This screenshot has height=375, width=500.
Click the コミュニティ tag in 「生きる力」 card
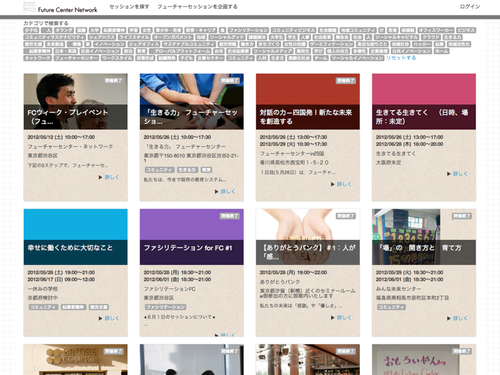pyautogui.click(x=160, y=170)
